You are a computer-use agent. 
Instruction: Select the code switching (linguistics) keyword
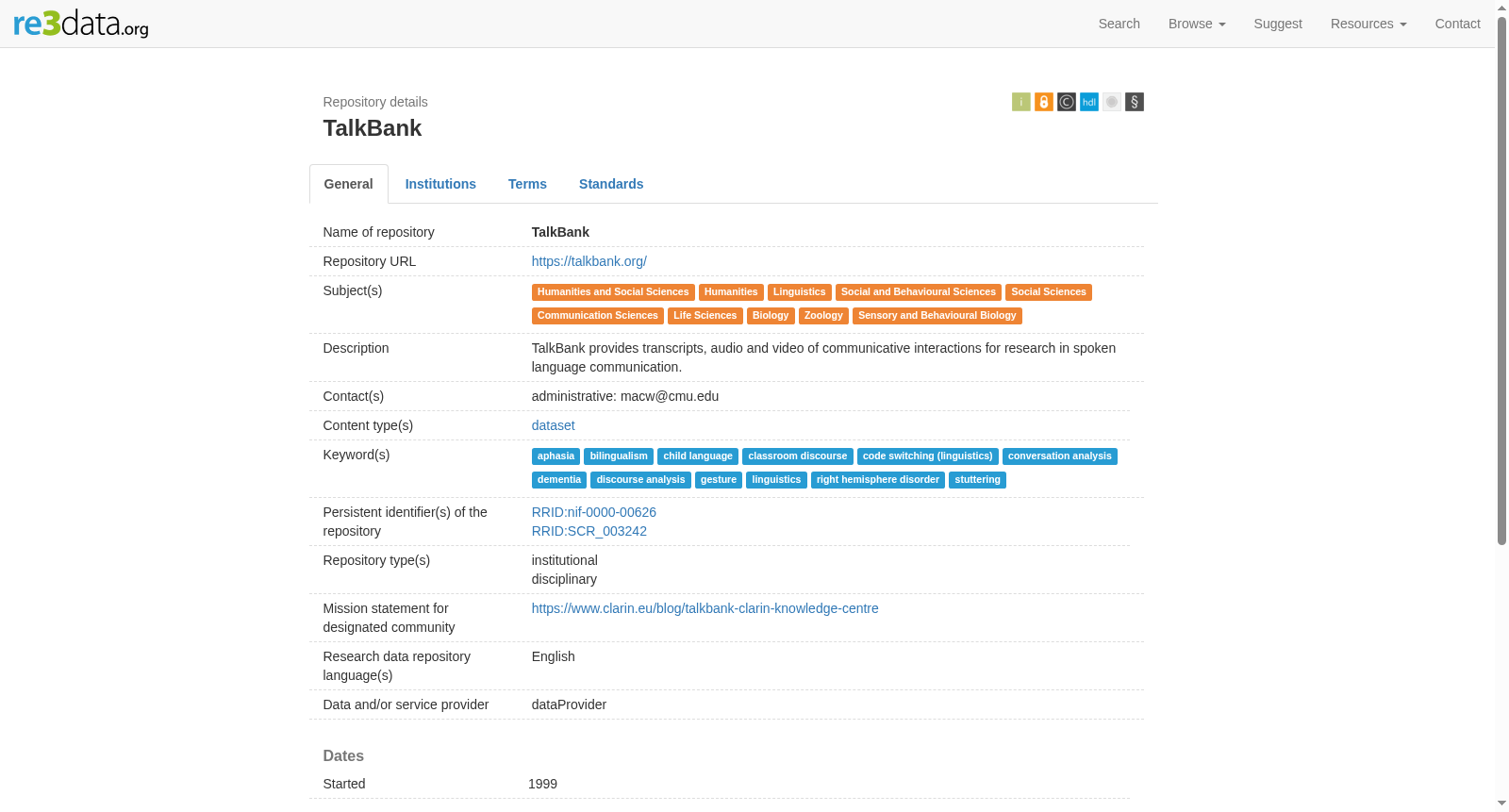928,456
